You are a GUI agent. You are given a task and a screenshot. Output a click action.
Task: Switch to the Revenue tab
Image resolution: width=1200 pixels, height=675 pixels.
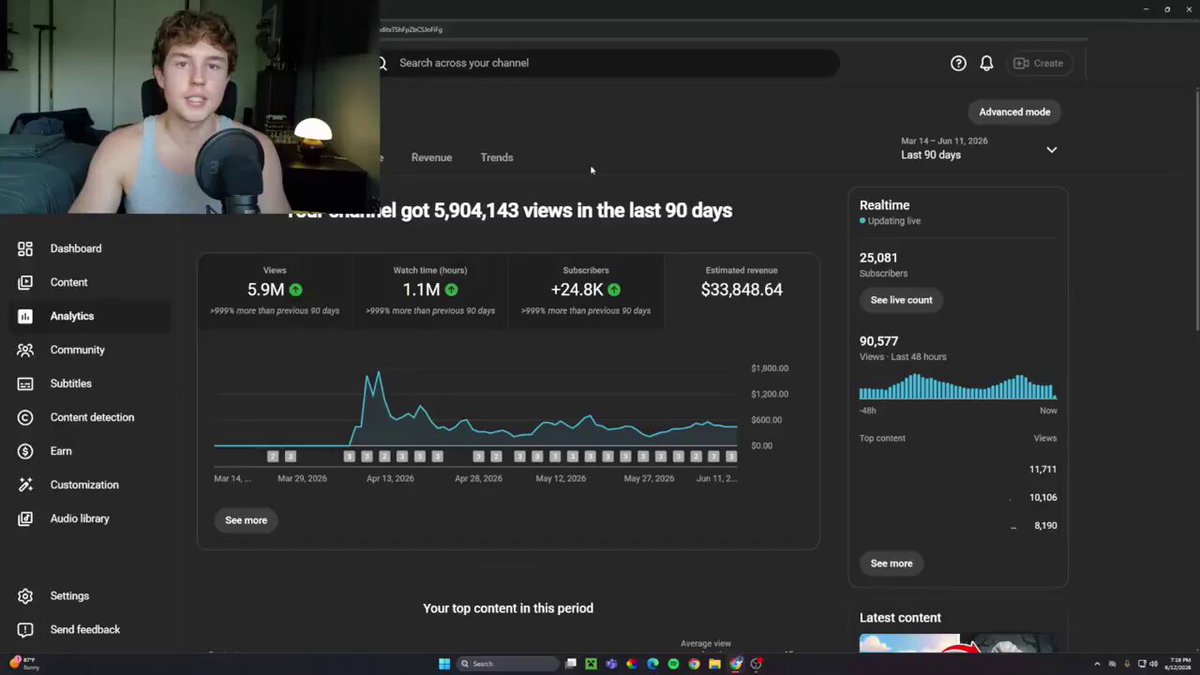(431, 158)
